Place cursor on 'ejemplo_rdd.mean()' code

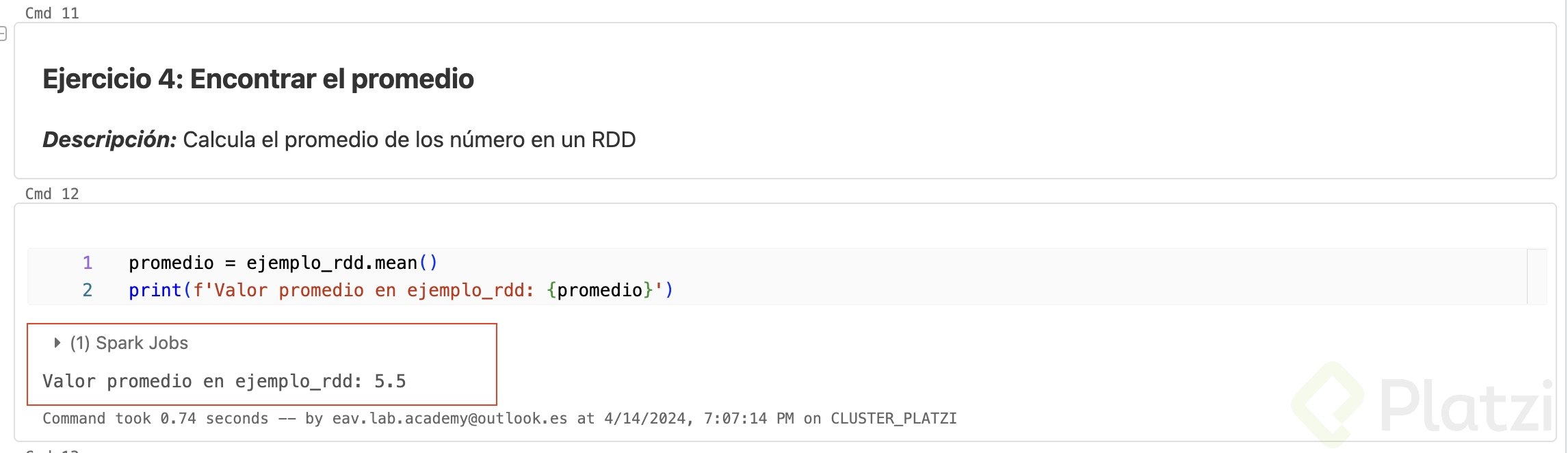pos(341,263)
